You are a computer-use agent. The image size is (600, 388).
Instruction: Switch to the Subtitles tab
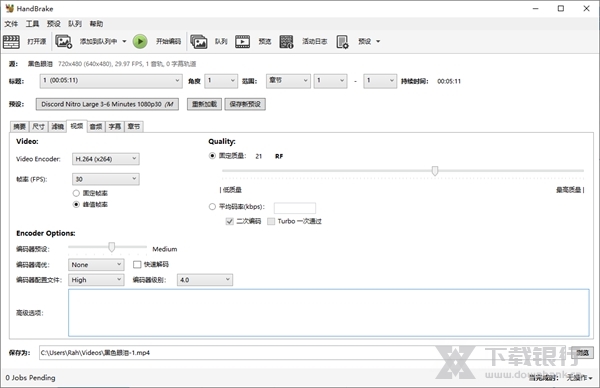[115, 127]
